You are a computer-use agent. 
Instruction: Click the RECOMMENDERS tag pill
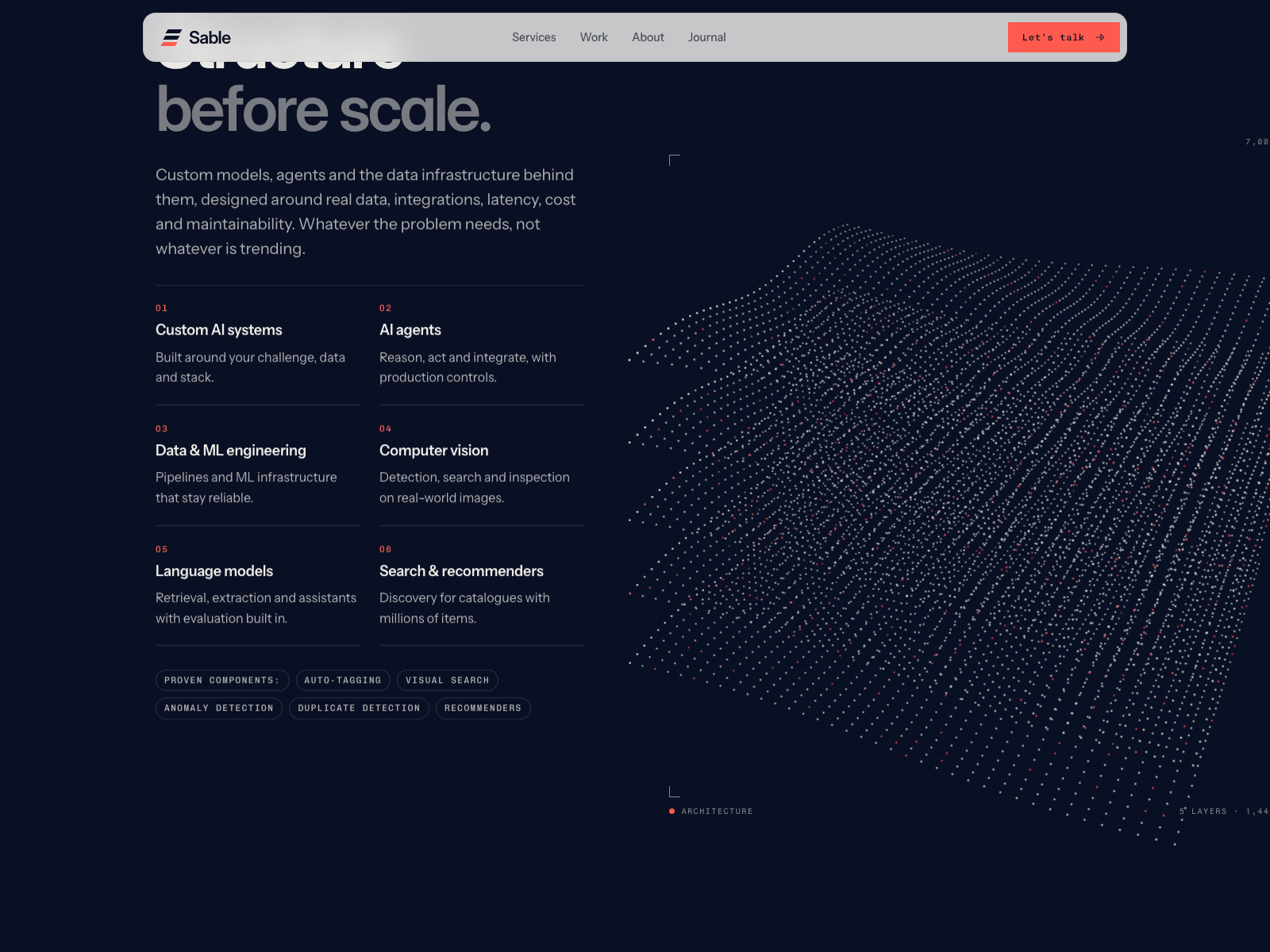click(x=483, y=708)
